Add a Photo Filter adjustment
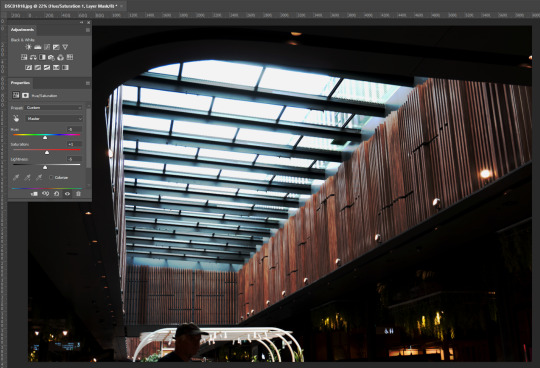Image resolution: width=540 pixels, height=368 pixels. [51, 57]
